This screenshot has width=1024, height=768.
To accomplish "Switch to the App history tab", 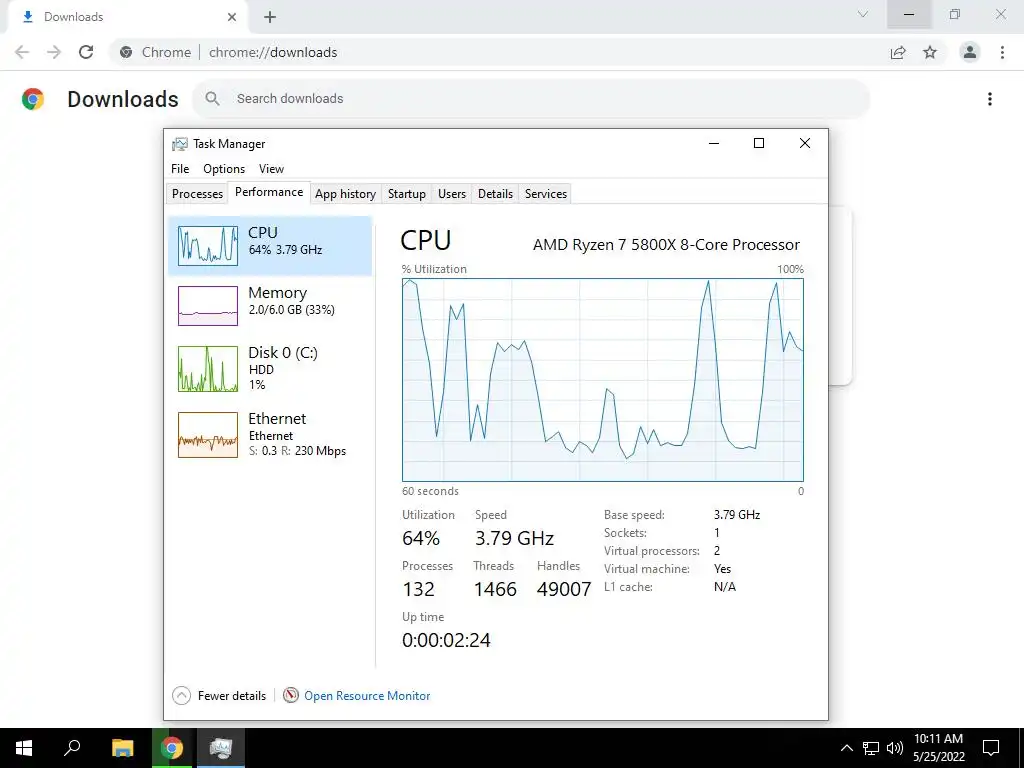I will pos(345,194).
